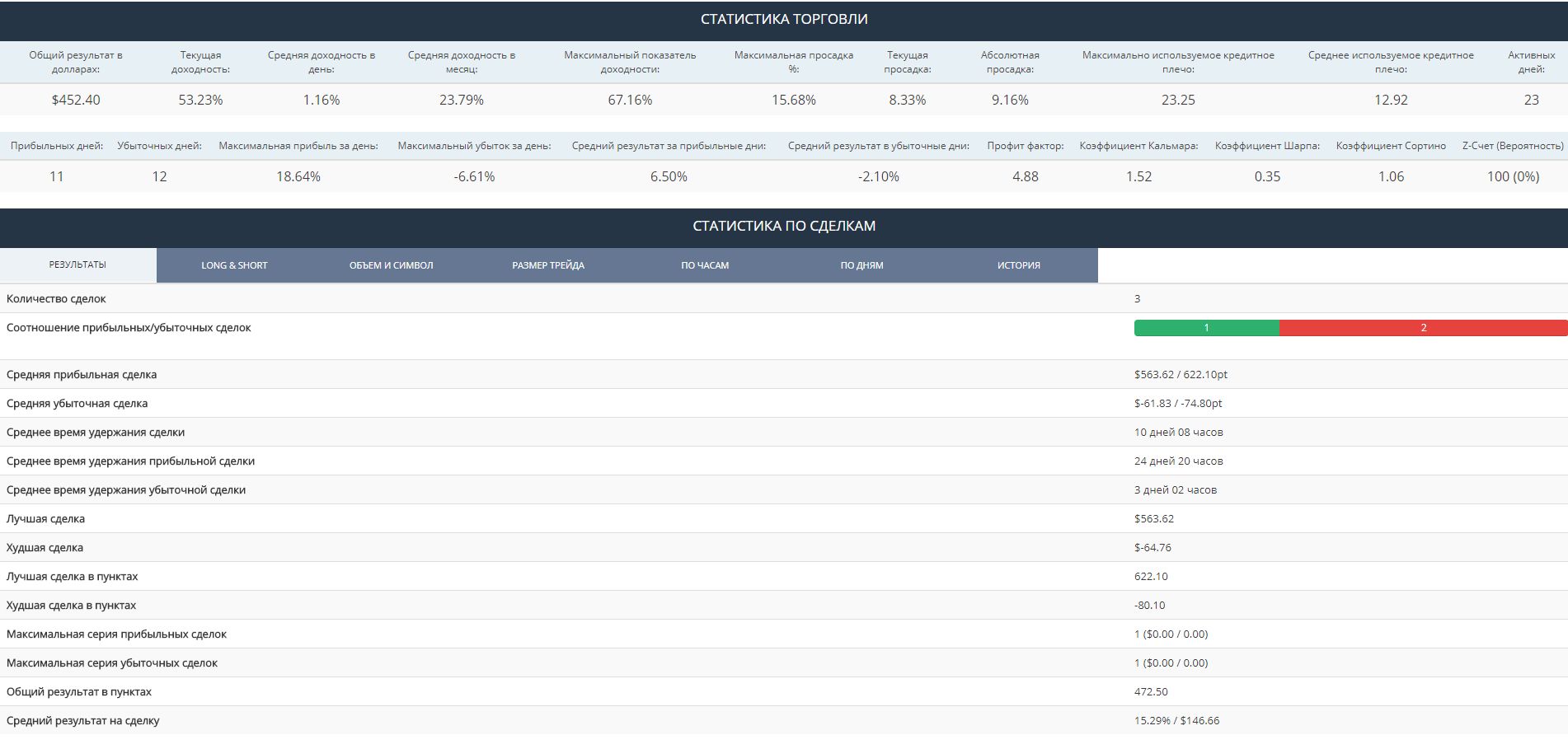Open the ИСТОРИЯ tab
The image size is (1568, 749).
[x=1018, y=265]
